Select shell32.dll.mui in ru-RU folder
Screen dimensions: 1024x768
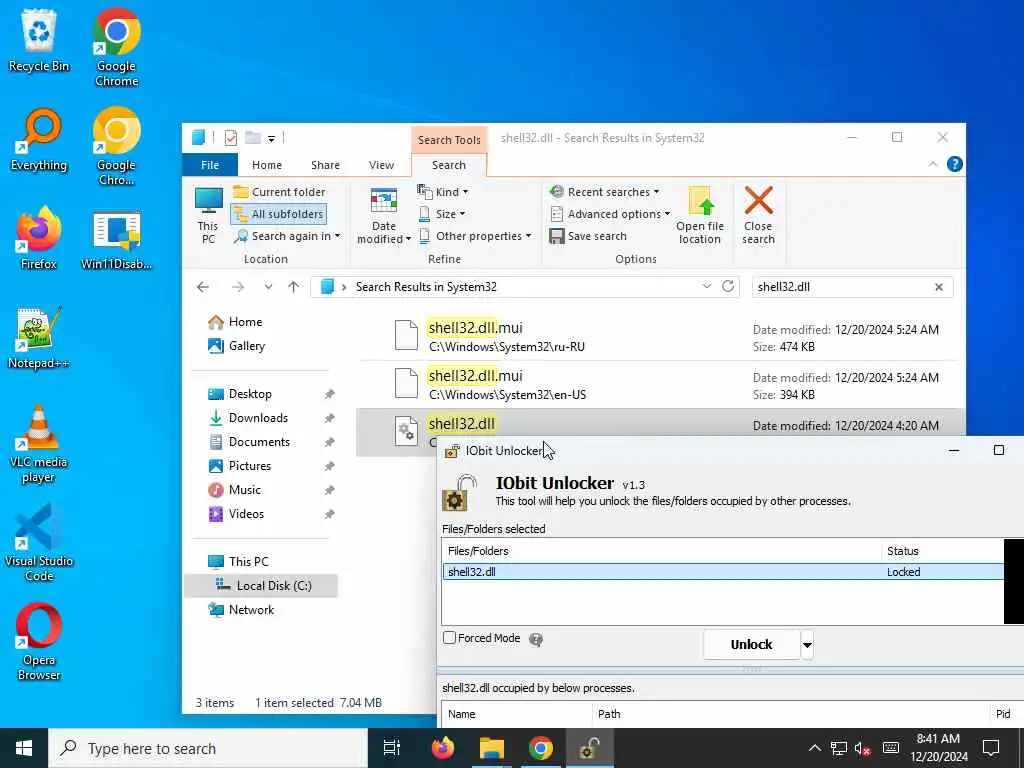pyautogui.click(x=660, y=336)
